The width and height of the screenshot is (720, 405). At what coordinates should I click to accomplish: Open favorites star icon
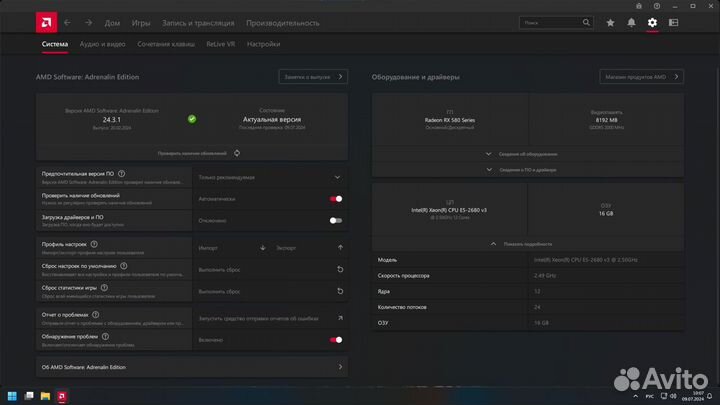coord(610,22)
